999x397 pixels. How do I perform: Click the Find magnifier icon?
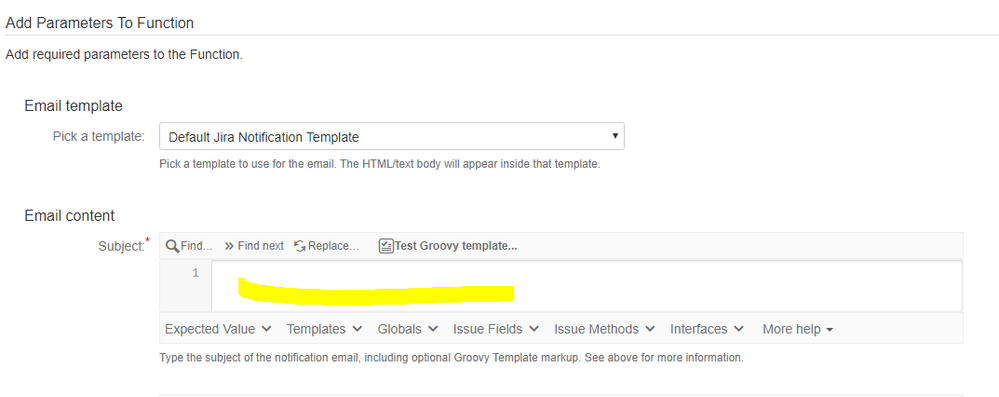172,246
